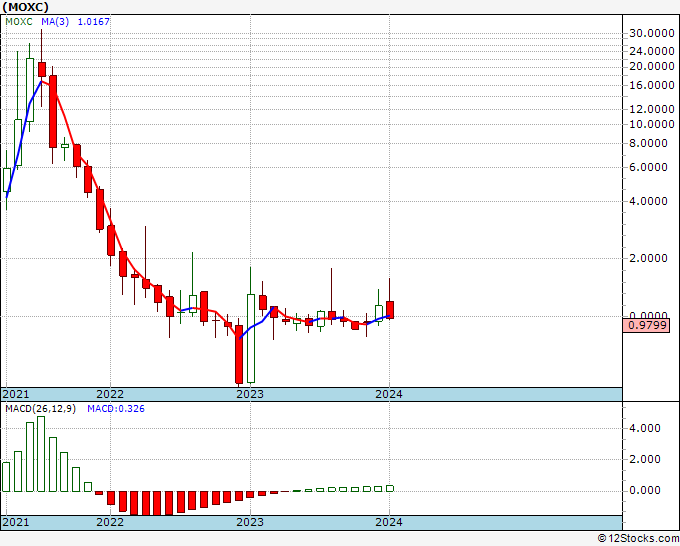Click the 30.0000 price axis label

click(652, 33)
